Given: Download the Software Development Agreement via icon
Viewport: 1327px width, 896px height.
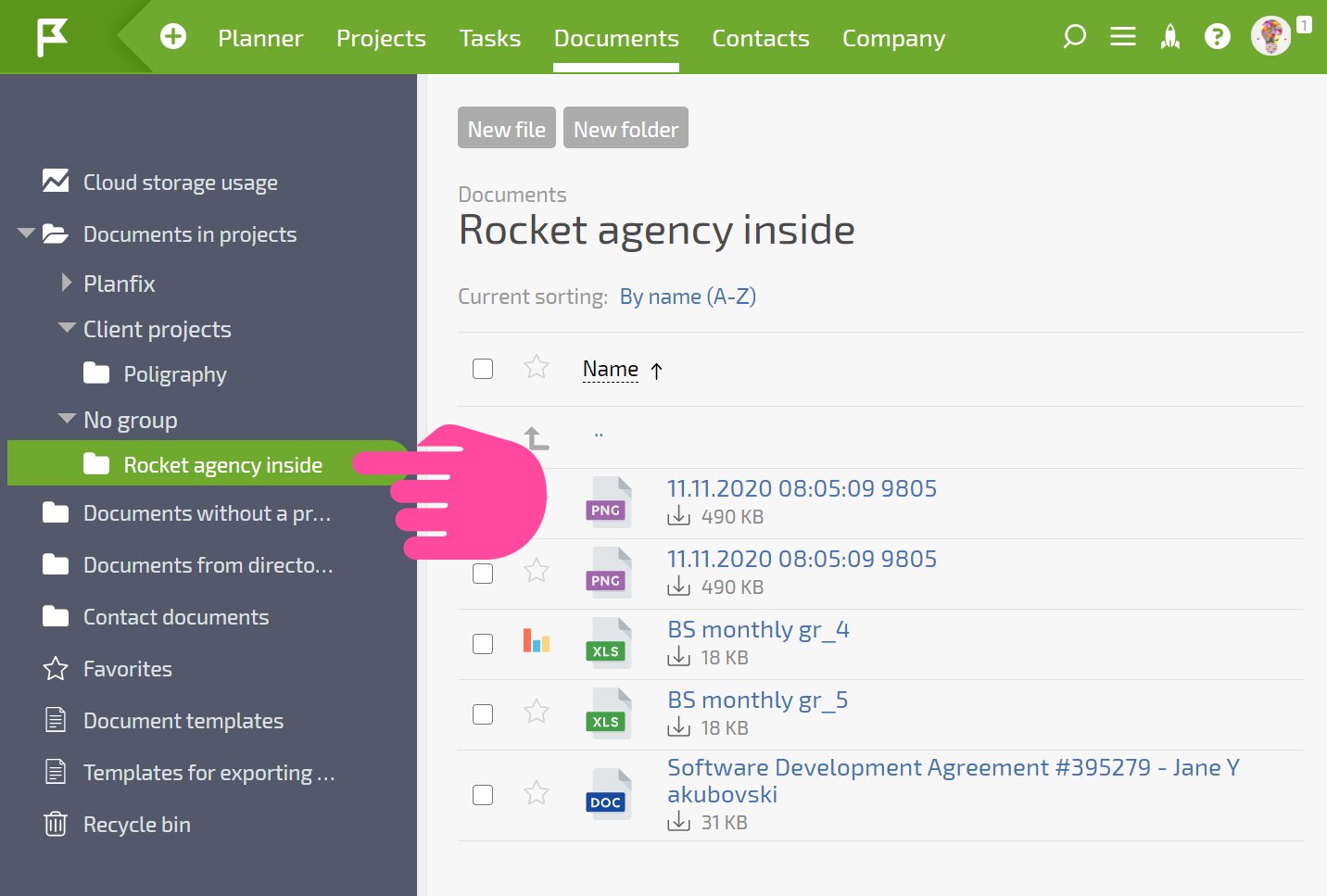Looking at the screenshot, I should (679, 822).
